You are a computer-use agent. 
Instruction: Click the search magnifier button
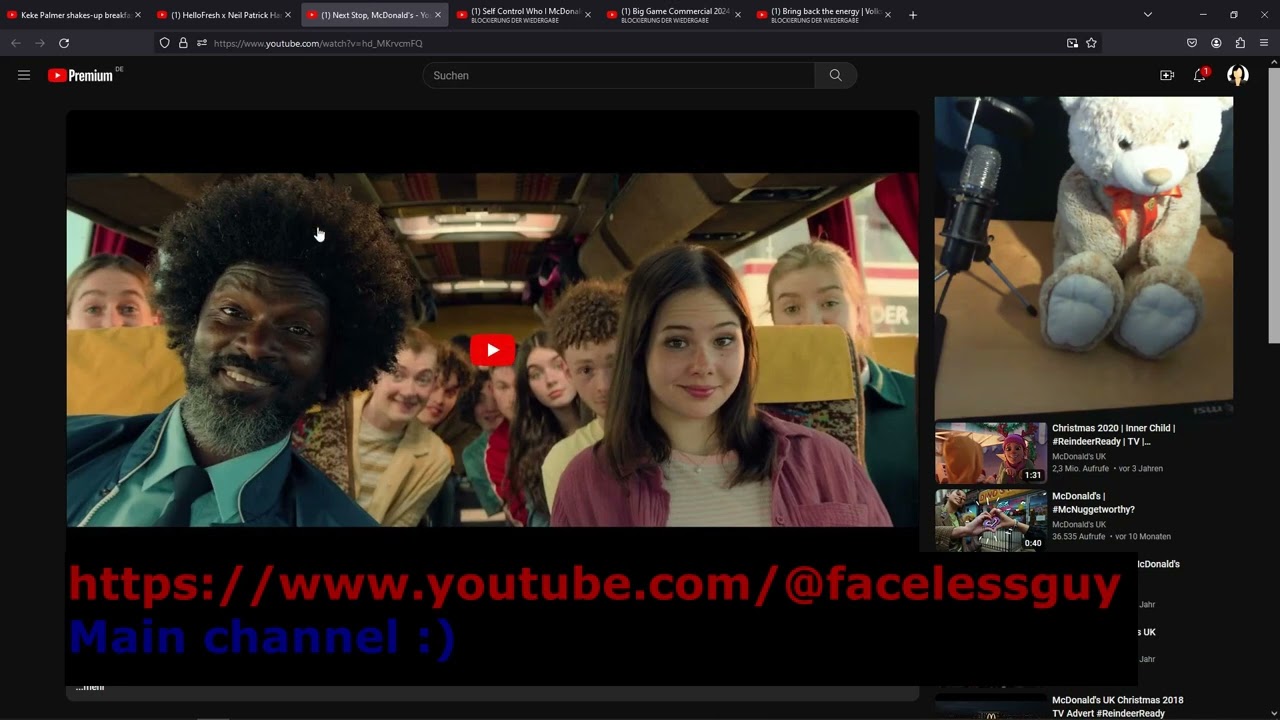(x=836, y=75)
